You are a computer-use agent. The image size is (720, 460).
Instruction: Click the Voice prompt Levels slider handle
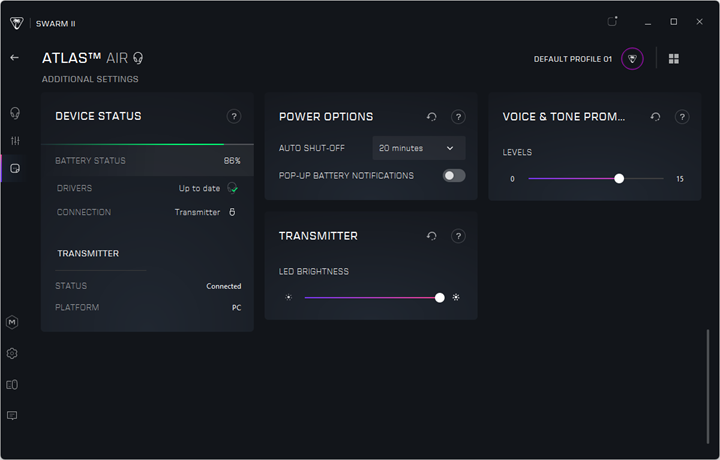(619, 178)
